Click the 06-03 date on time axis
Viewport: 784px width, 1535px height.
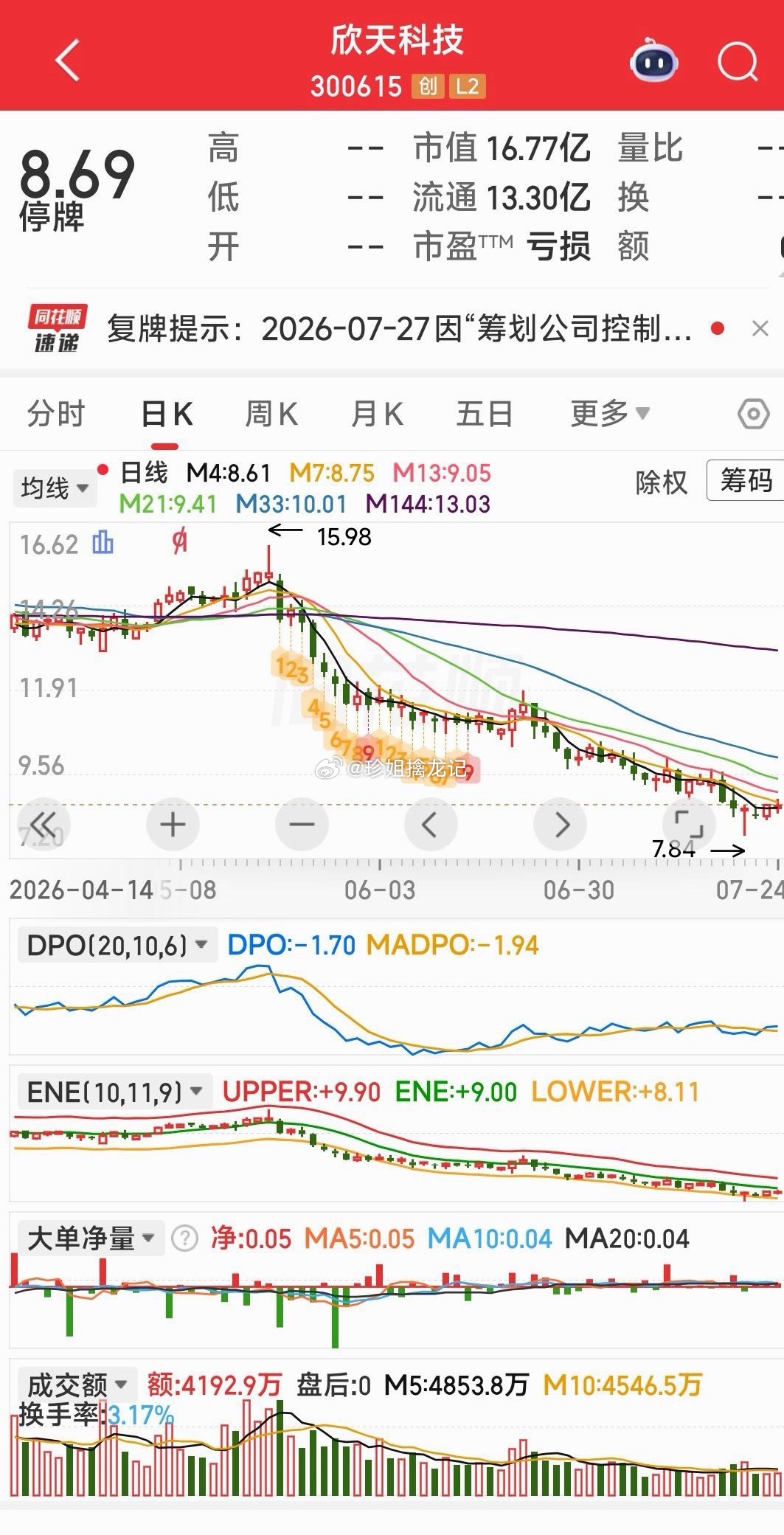tap(380, 890)
